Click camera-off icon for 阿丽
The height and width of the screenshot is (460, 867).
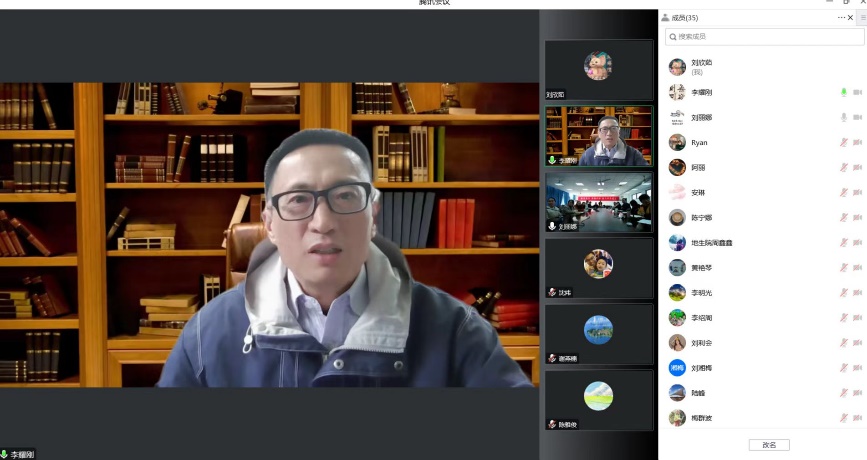(857, 167)
